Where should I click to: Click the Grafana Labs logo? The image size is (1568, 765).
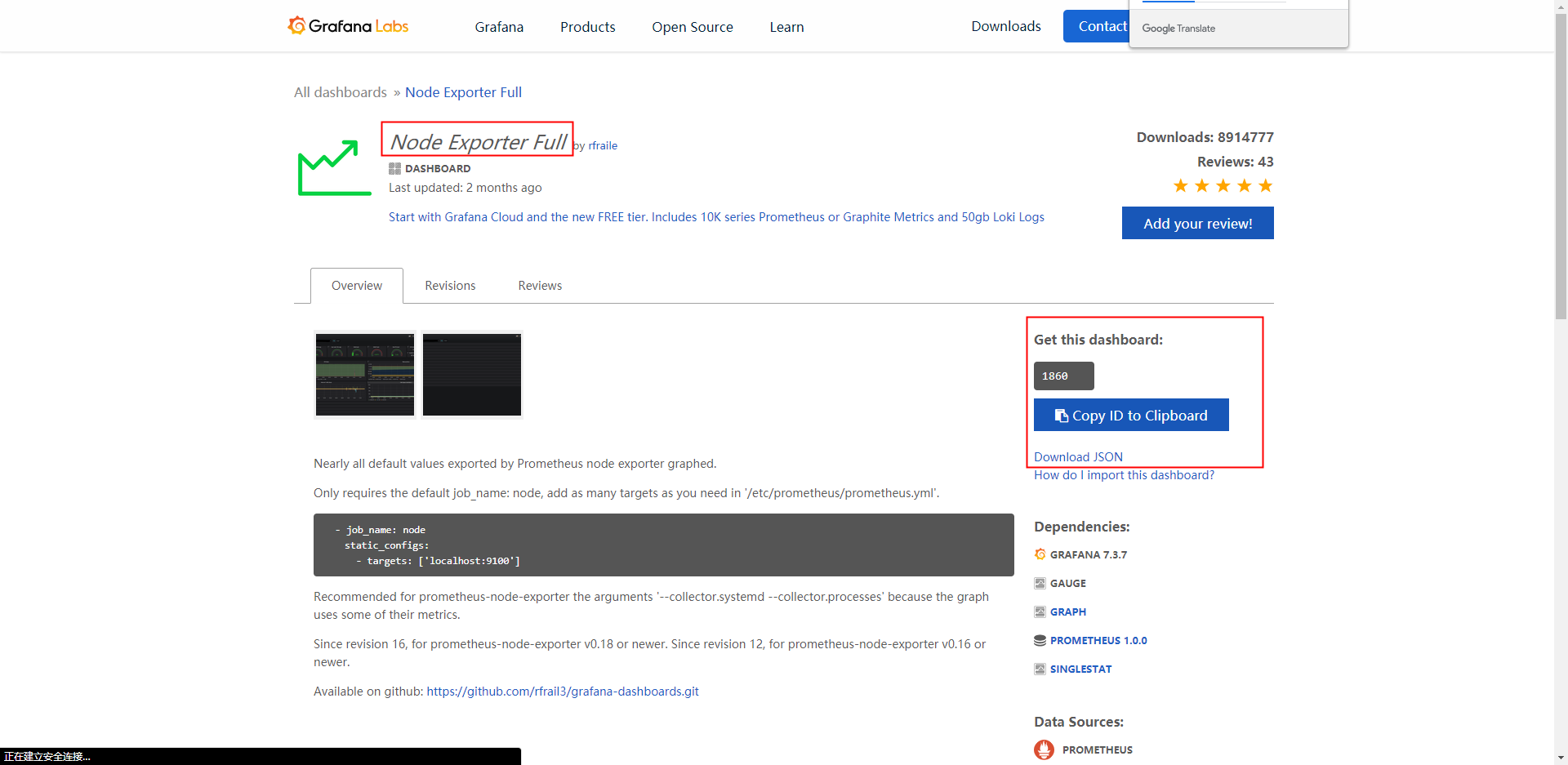click(348, 26)
